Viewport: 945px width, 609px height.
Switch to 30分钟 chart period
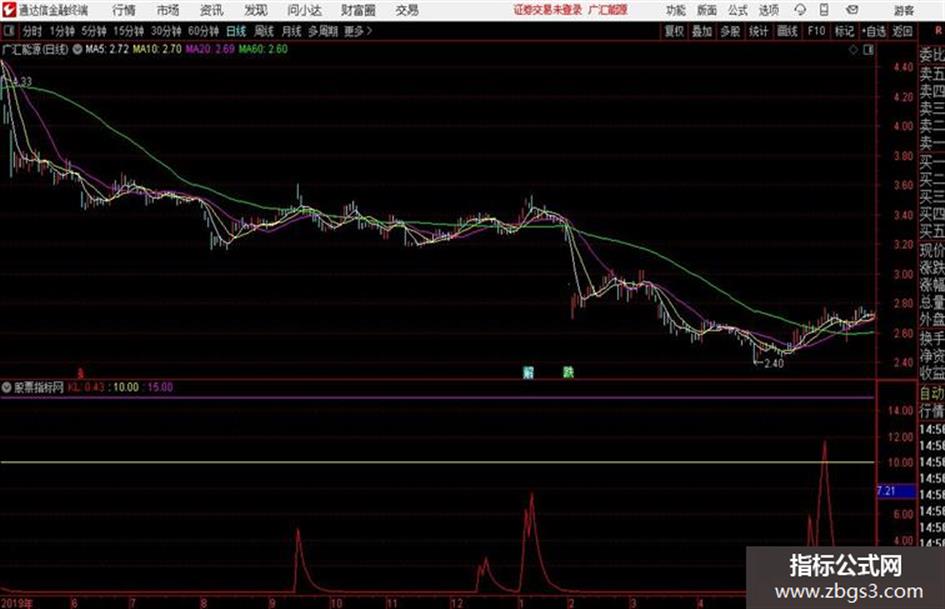click(x=166, y=31)
